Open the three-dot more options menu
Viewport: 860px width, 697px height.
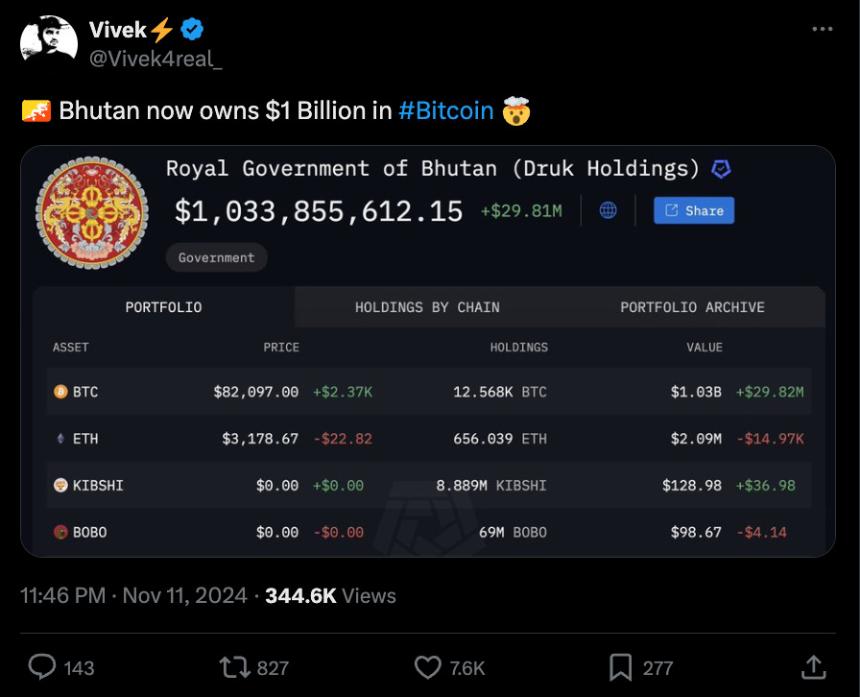[822, 30]
